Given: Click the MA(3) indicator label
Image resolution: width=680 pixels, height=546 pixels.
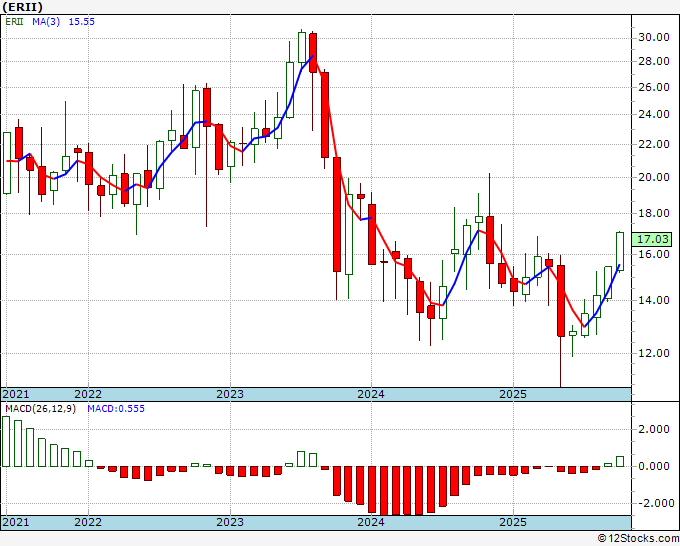Looking at the screenshot, I should 46,22.
